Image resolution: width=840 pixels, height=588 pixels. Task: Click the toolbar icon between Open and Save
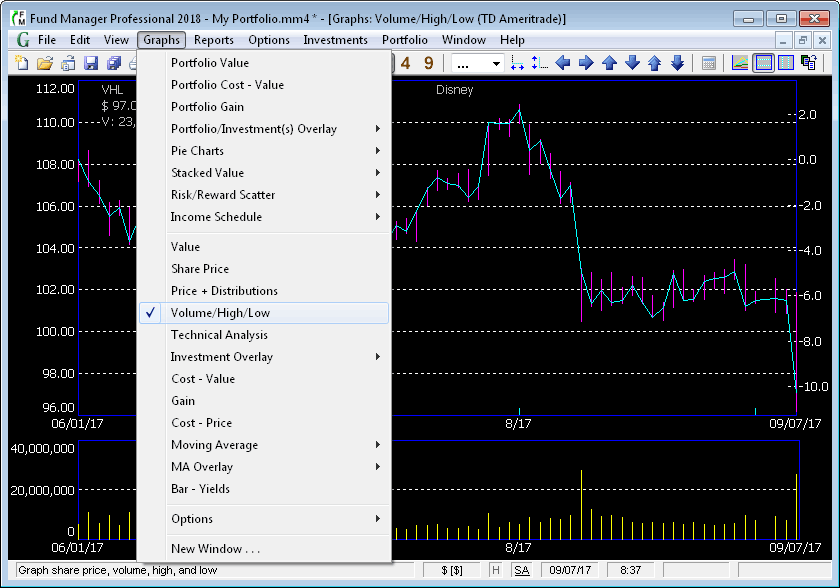(x=68, y=63)
